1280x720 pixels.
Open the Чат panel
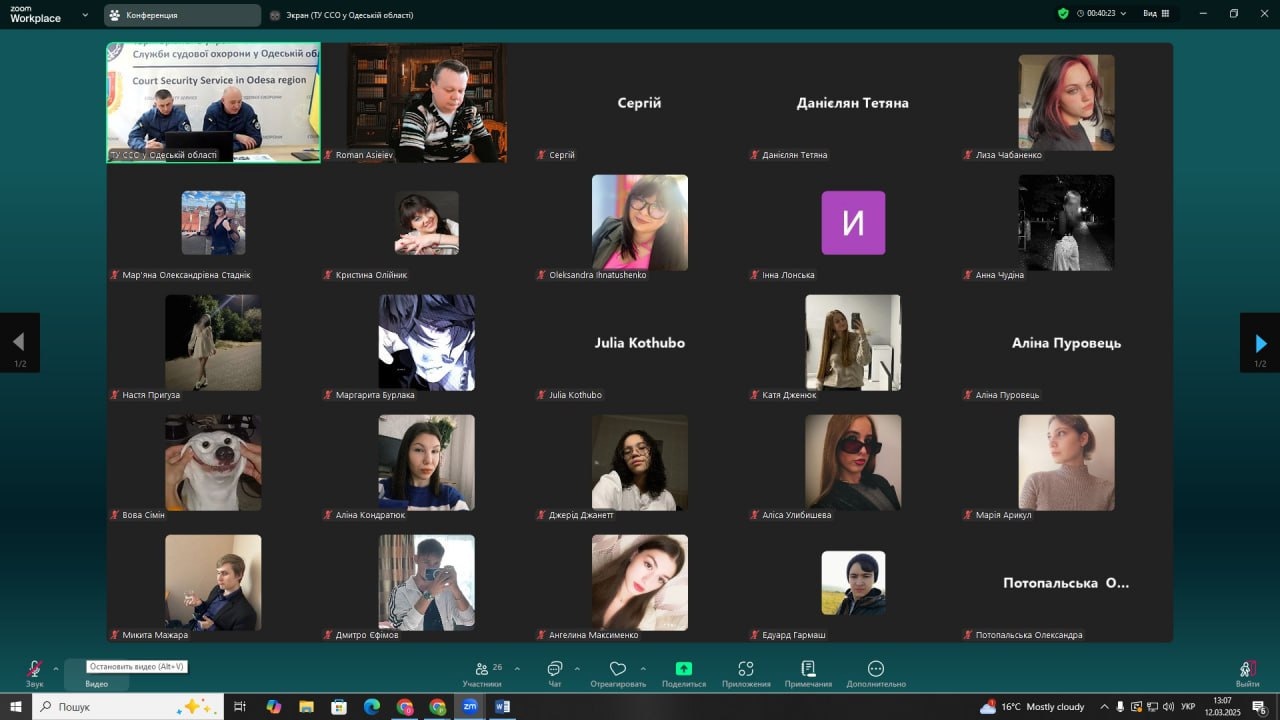click(x=555, y=669)
